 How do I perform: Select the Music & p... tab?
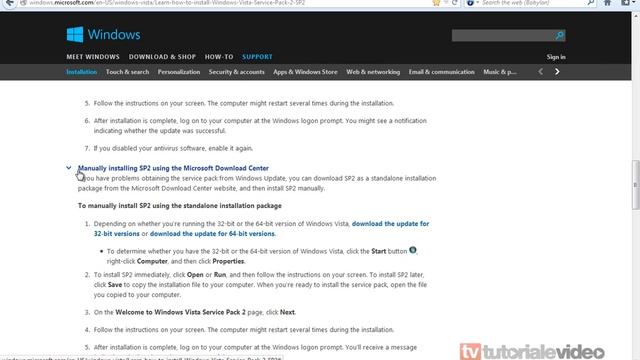pyautogui.click(x=500, y=72)
